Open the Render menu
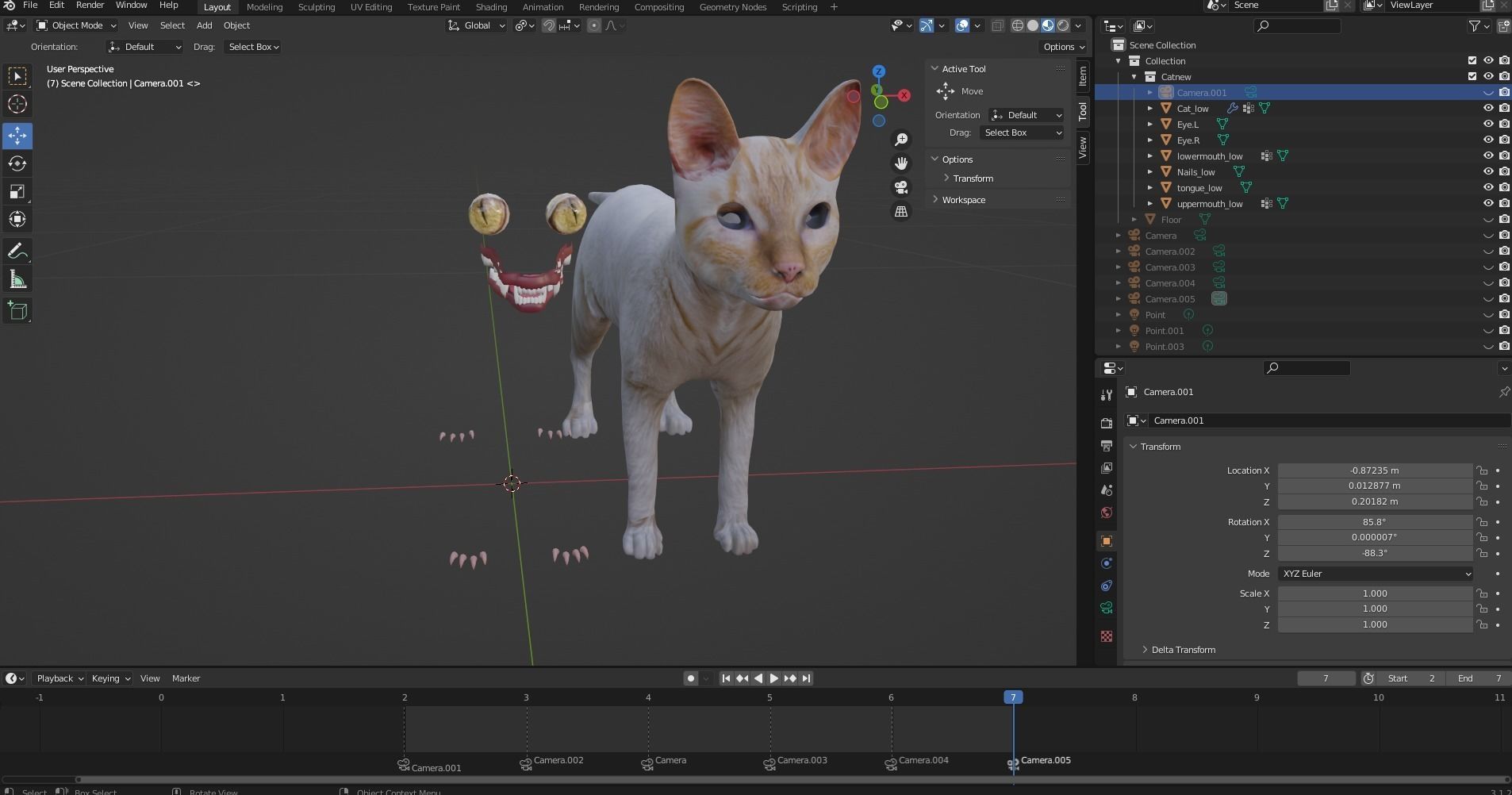1512x795 pixels. pyautogui.click(x=90, y=6)
